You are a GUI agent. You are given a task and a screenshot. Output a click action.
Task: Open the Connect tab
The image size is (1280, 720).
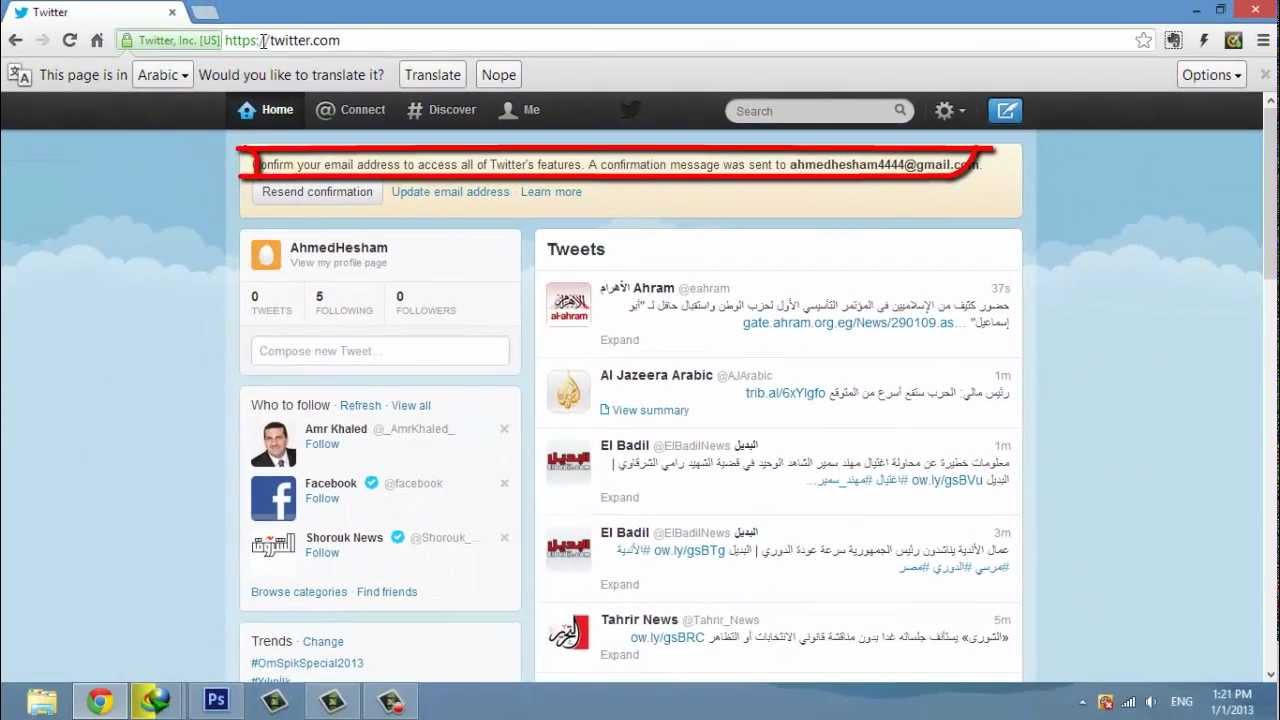351,110
